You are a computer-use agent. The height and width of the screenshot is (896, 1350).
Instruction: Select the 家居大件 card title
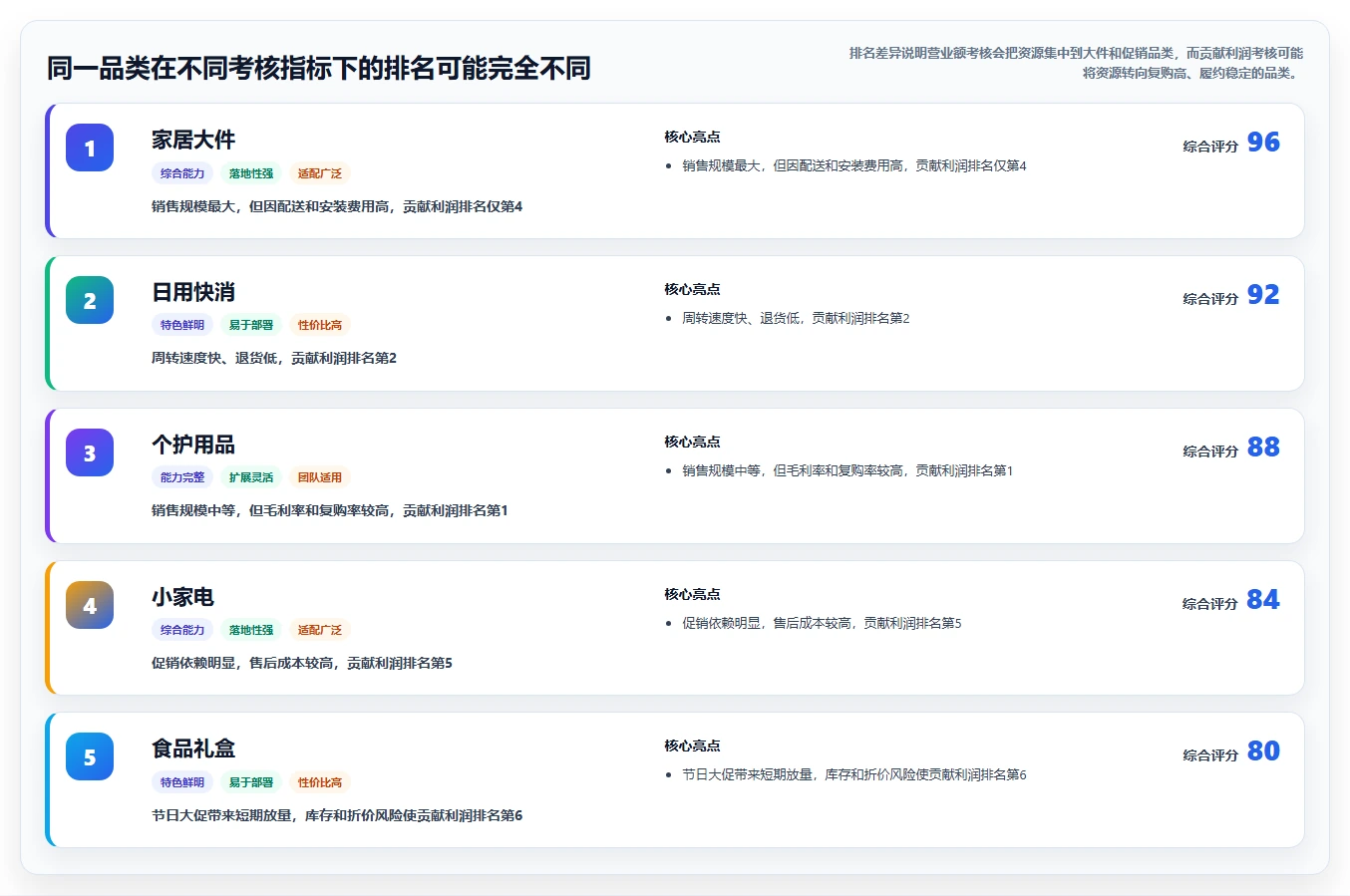[x=193, y=140]
